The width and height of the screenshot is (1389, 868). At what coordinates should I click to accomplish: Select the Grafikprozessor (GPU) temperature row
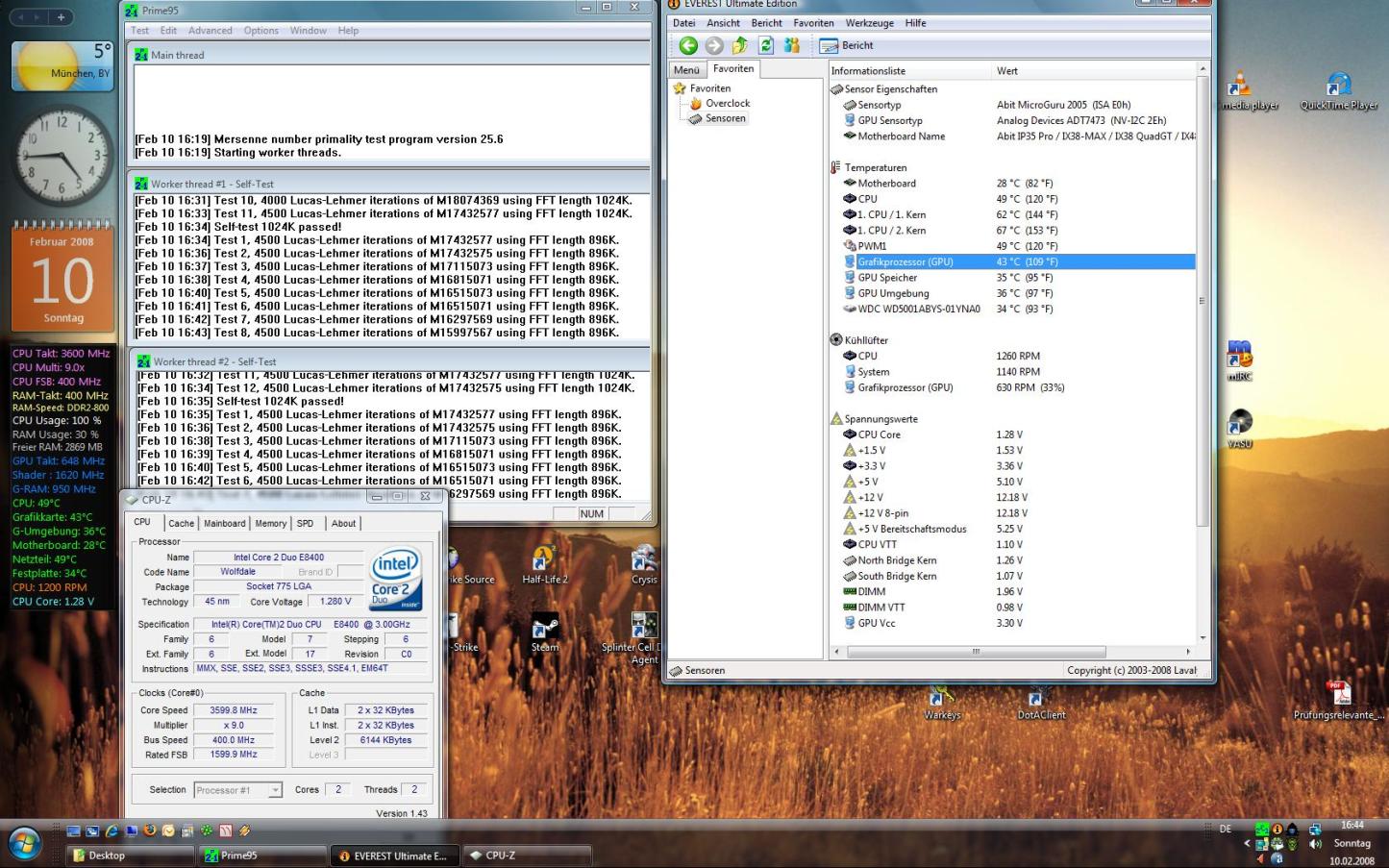click(x=1019, y=261)
